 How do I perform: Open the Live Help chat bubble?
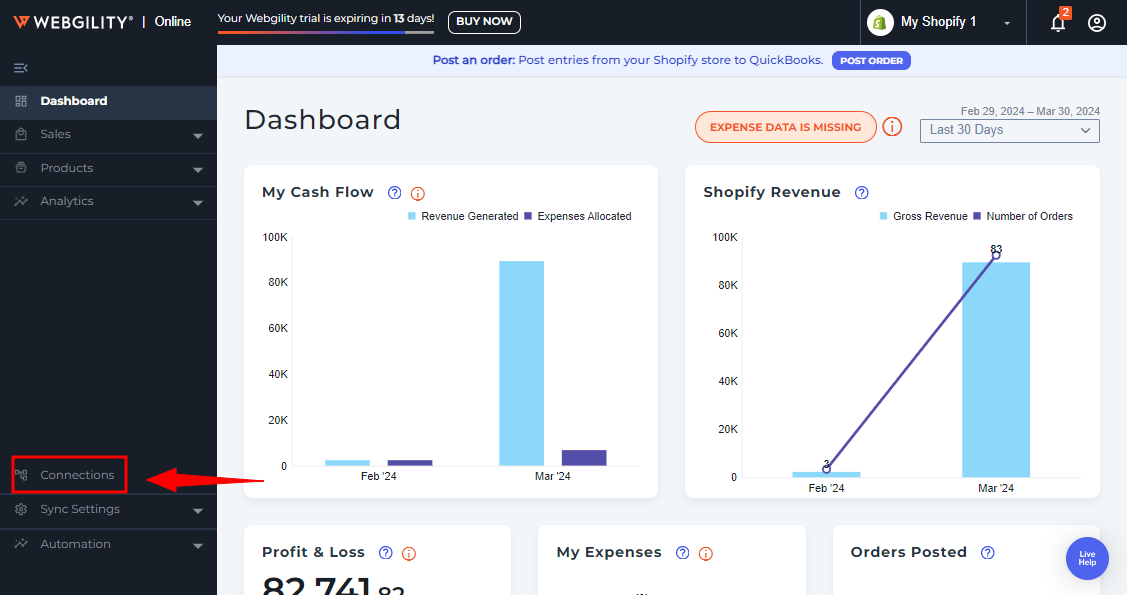pyautogui.click(x=1087, y=558)
